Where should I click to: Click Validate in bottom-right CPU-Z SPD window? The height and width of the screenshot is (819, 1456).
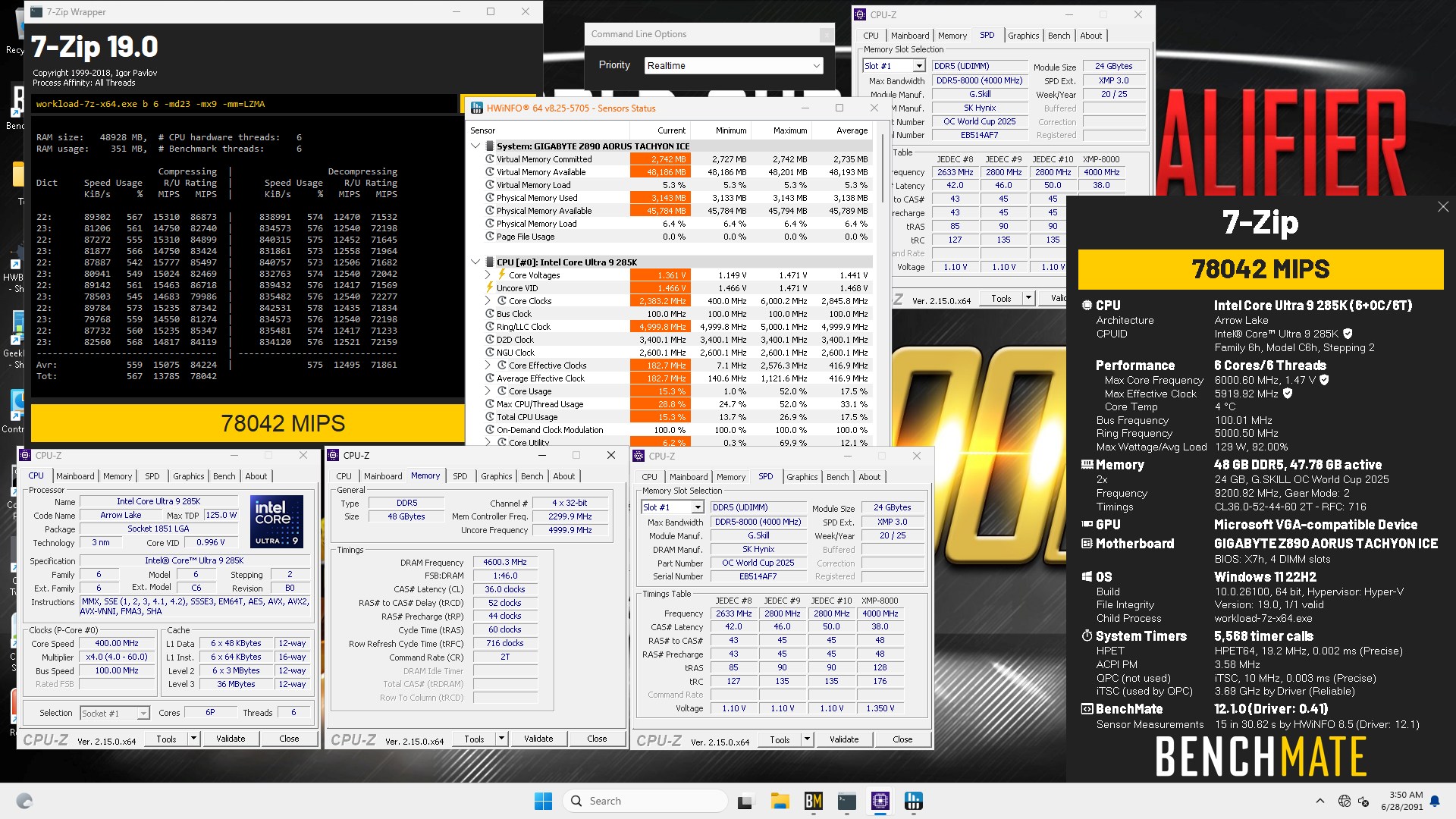point(844,739)
